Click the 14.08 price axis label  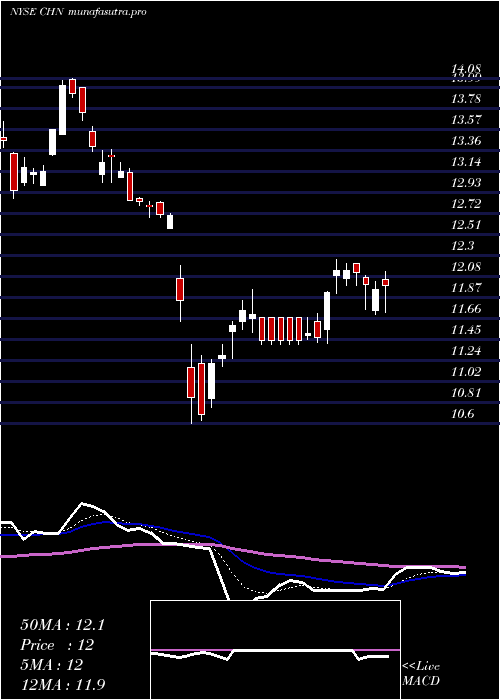[x=466, y=69]
